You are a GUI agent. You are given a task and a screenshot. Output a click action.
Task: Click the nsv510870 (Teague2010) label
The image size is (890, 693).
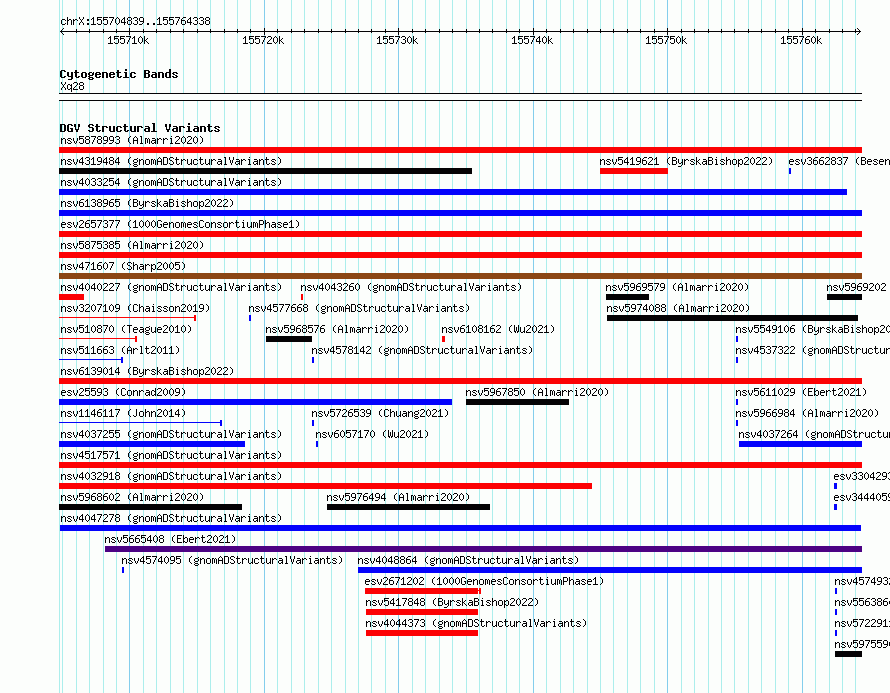coord(126,329)
